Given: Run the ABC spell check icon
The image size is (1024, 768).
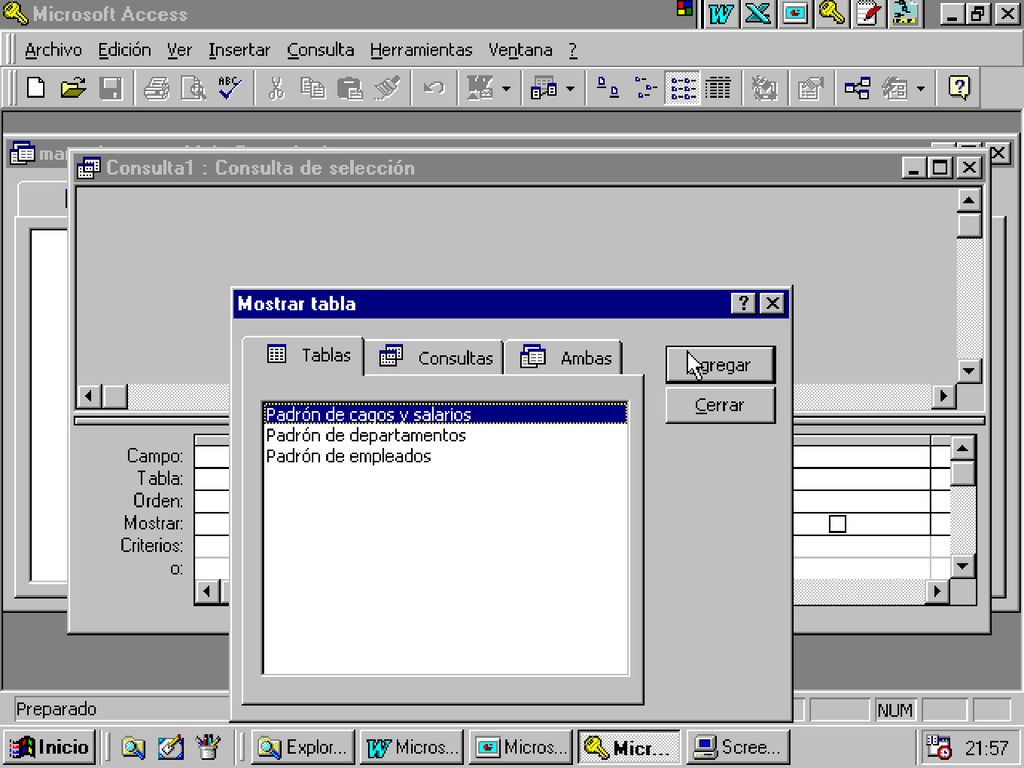Looking at the screenshot, I should 230,88.
